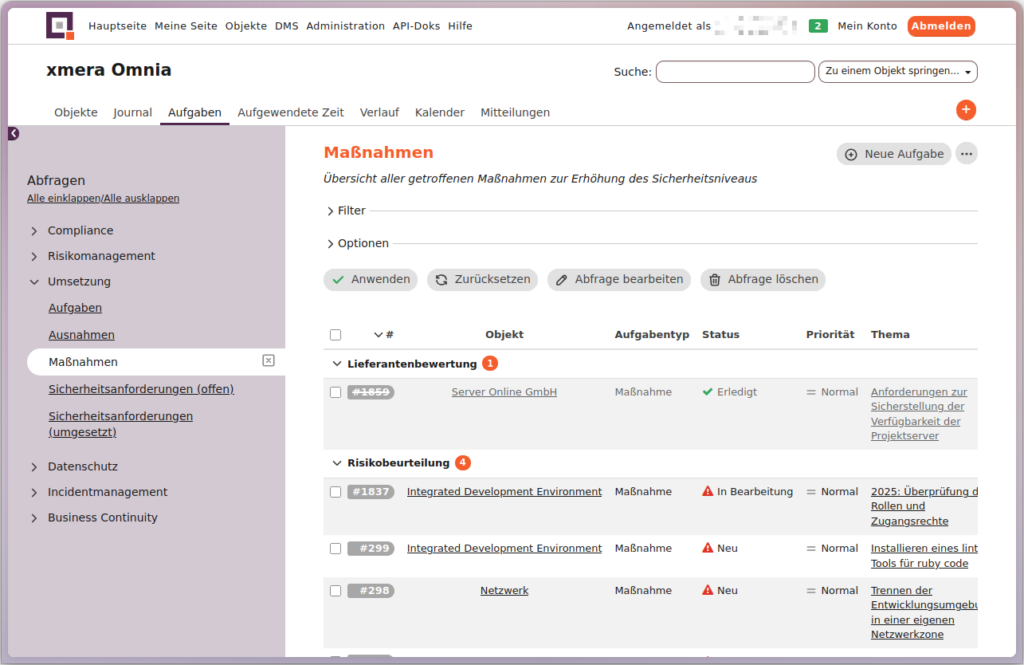Expand Compliance in the sidebar
1024x665 pixels.
[x=80, y=230]
